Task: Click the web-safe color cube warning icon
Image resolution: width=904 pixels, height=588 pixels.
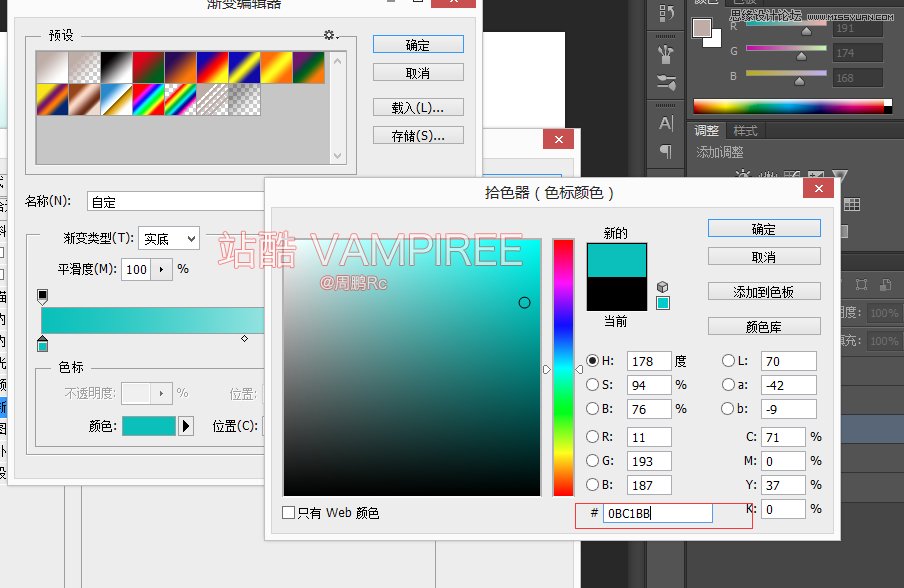Action: click(x=662, y=287)
